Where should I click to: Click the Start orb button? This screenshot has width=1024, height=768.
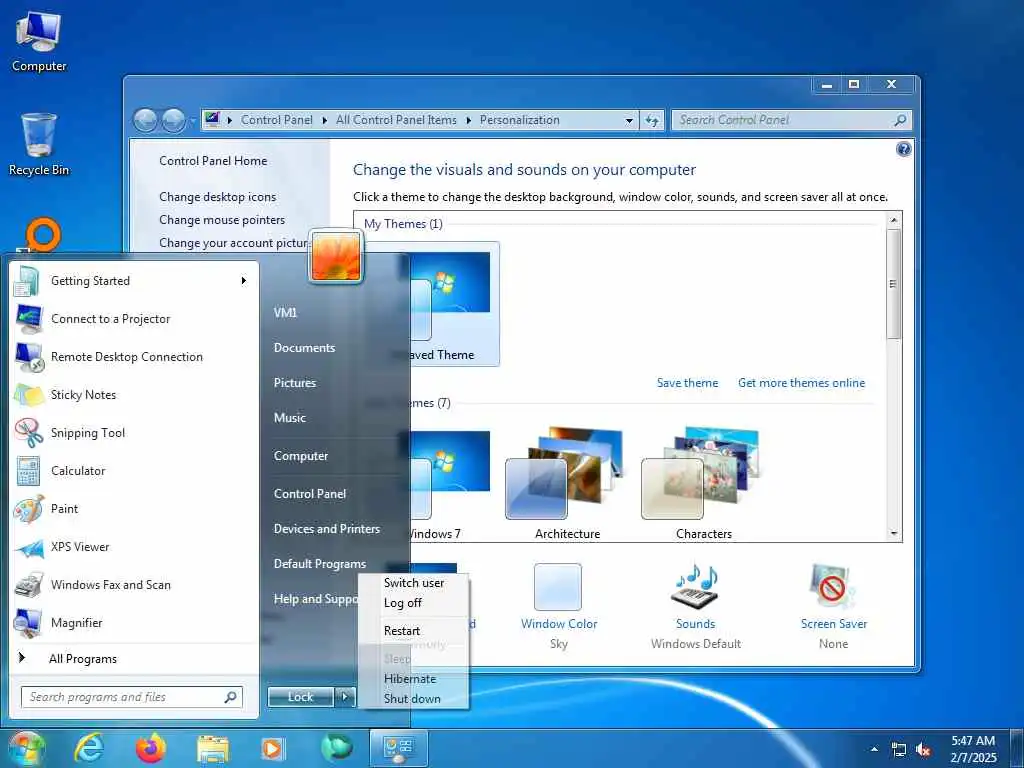26,748
